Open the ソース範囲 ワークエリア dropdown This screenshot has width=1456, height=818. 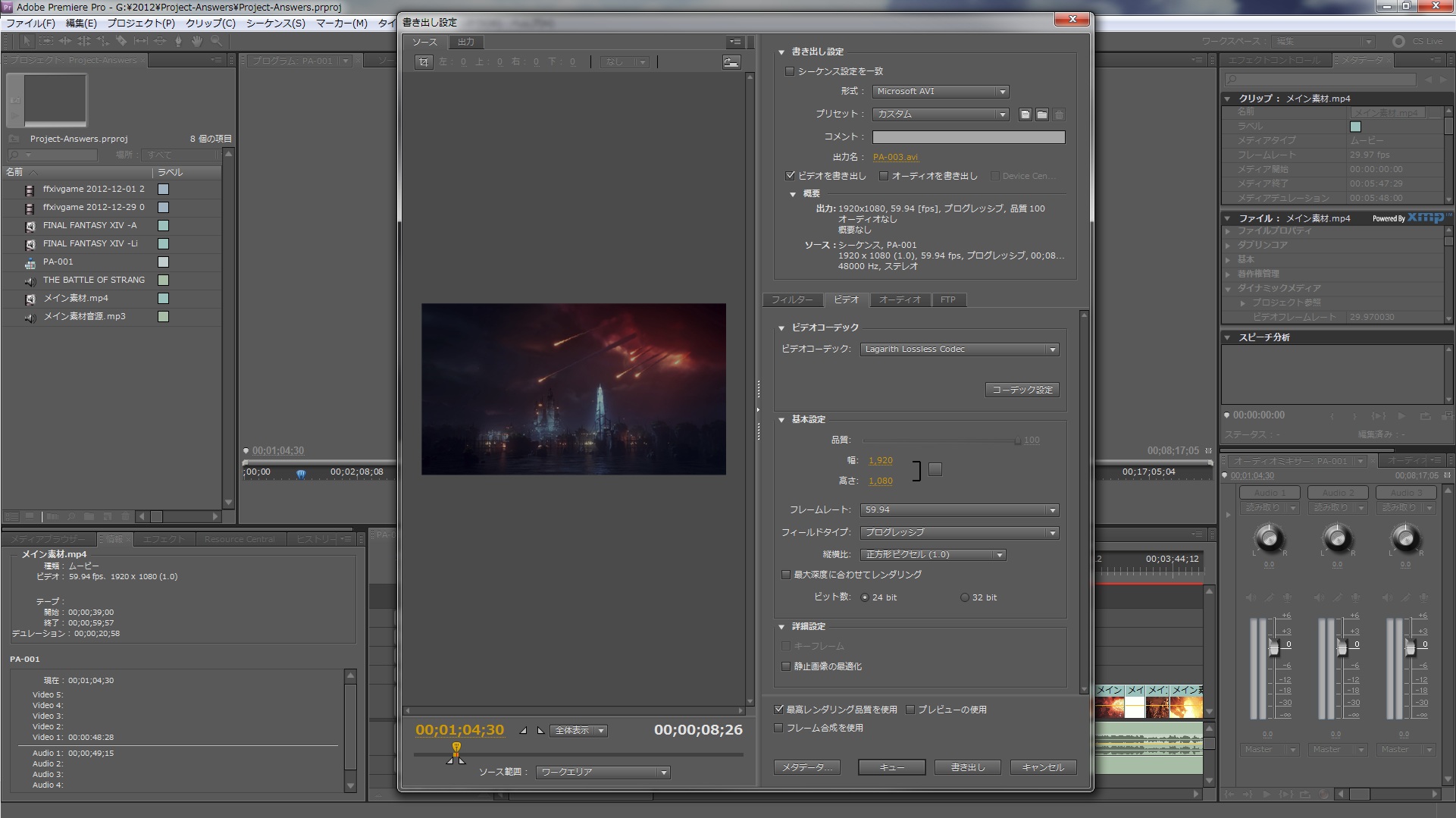(603, 773)
